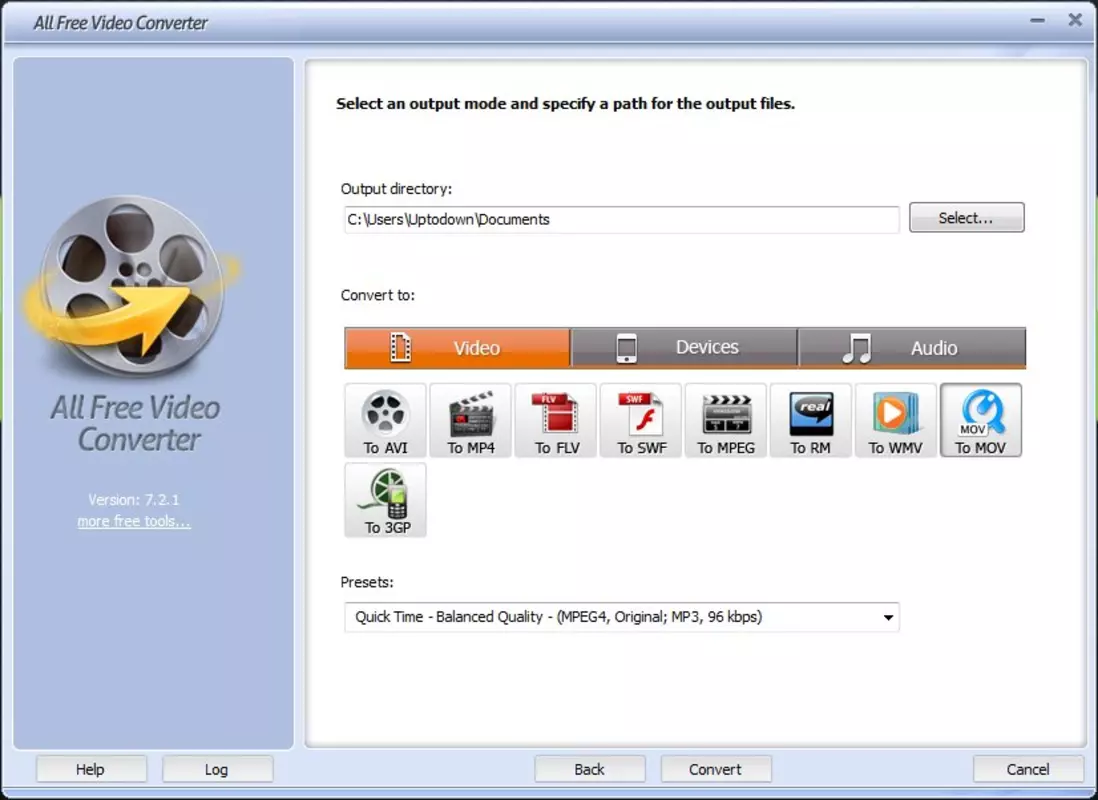Select the To MPEG format icon
Screen dimensions: 1098x800
tap(726, 420)
